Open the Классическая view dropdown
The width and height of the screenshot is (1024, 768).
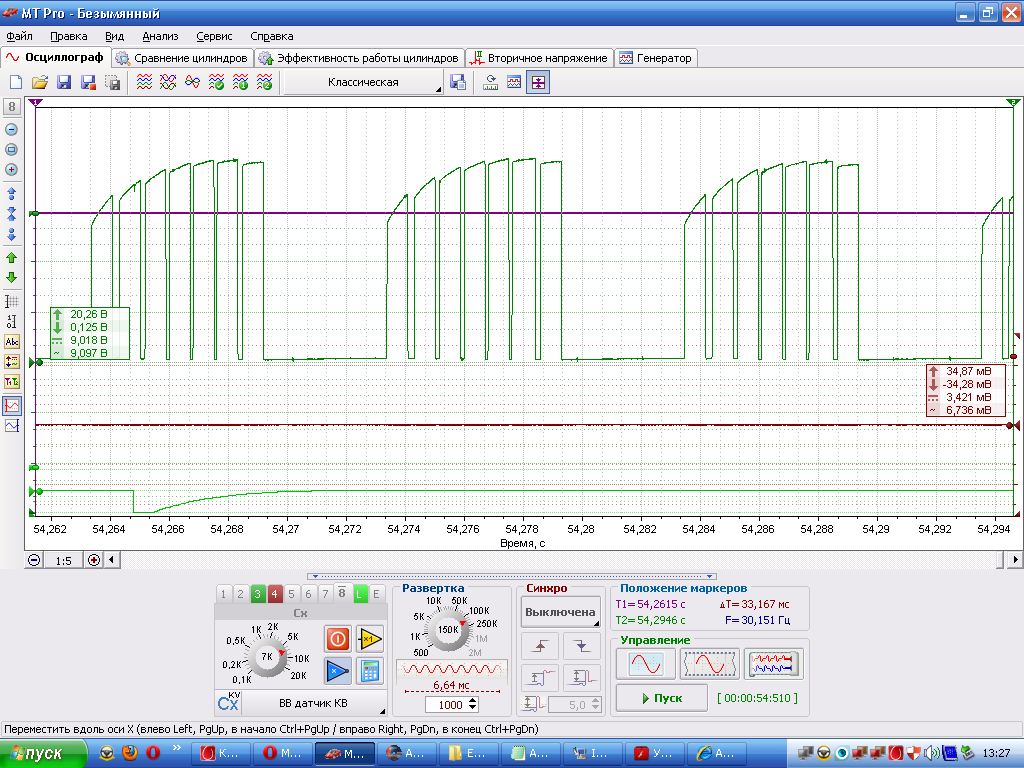point(364,82)
